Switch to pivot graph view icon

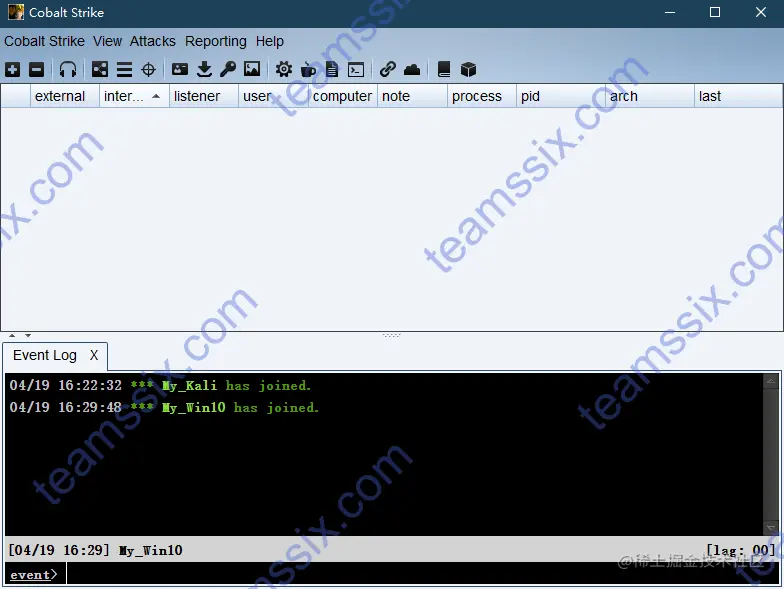pyautogui.click(x=100, y=70)
